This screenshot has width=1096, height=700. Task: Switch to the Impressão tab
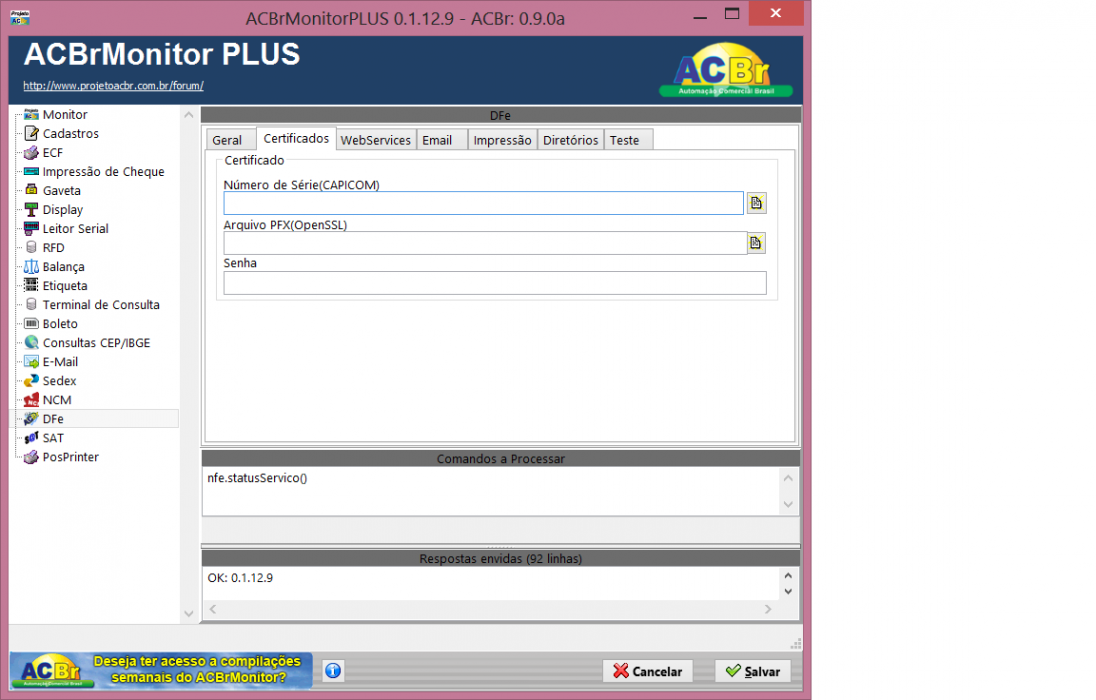[x=503, y=140]
